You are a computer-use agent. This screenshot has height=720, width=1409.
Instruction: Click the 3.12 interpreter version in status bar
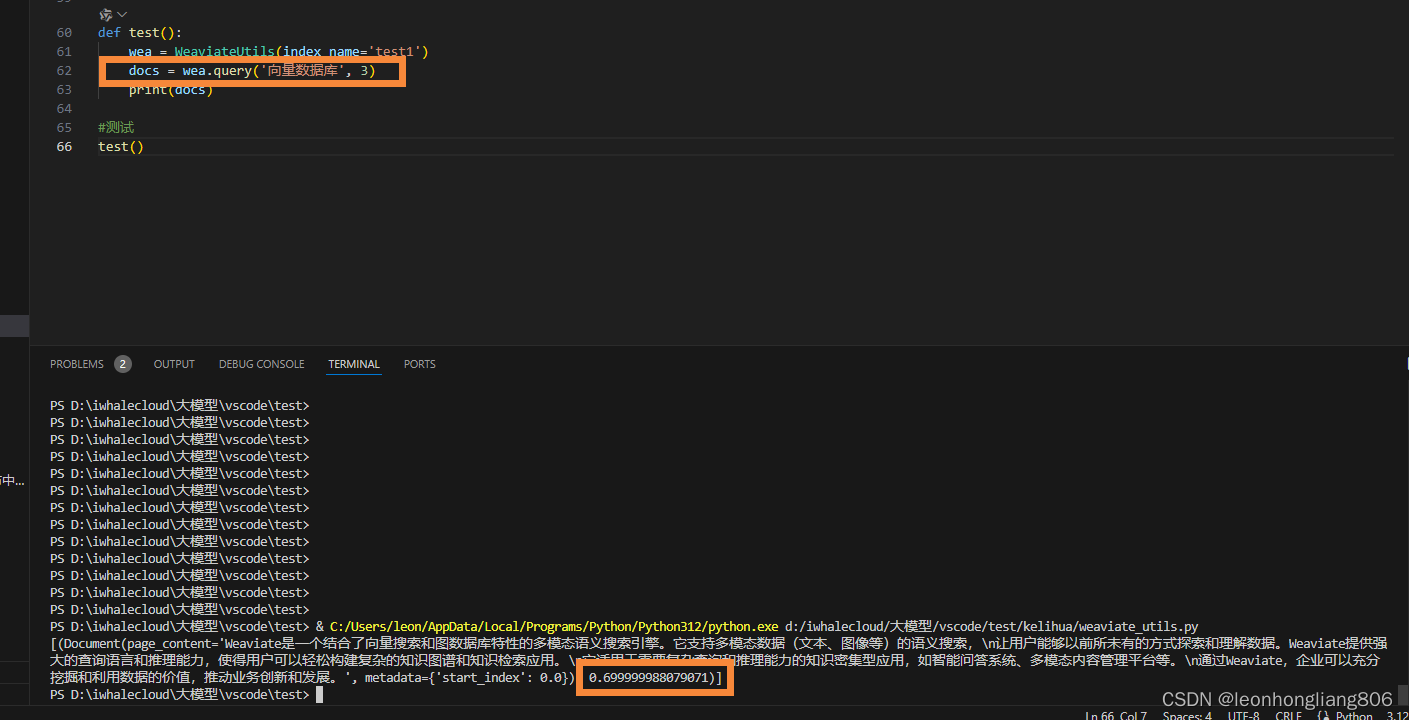coord(1396,715)
